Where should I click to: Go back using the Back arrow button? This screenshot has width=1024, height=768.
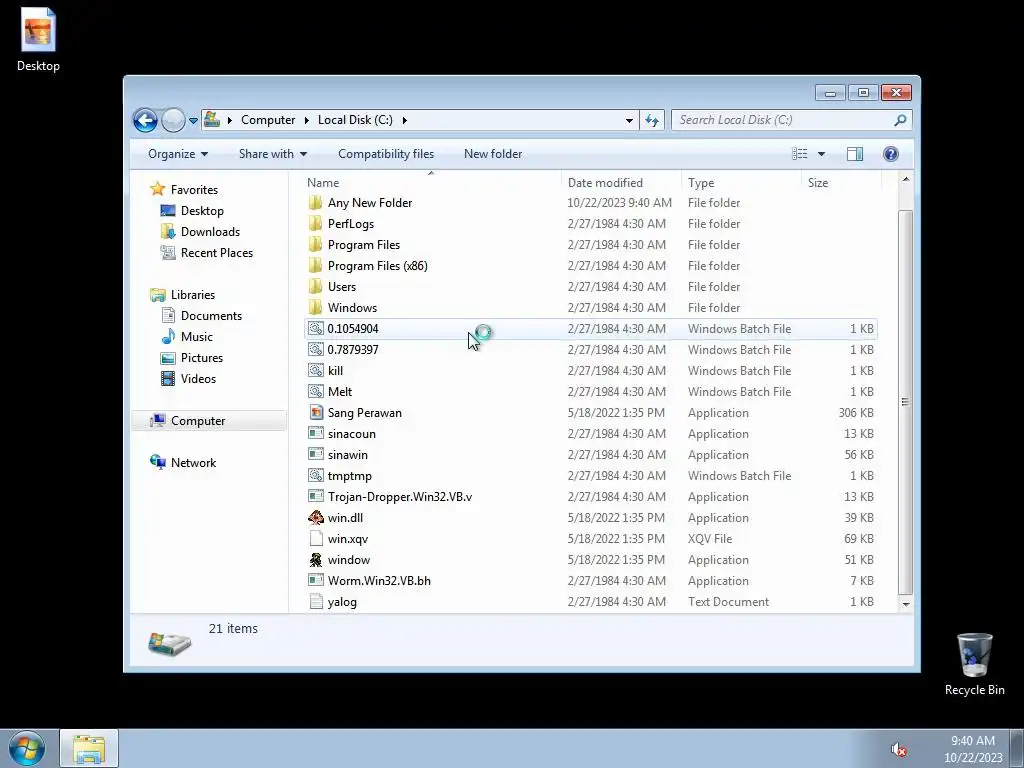pos(145,120)
